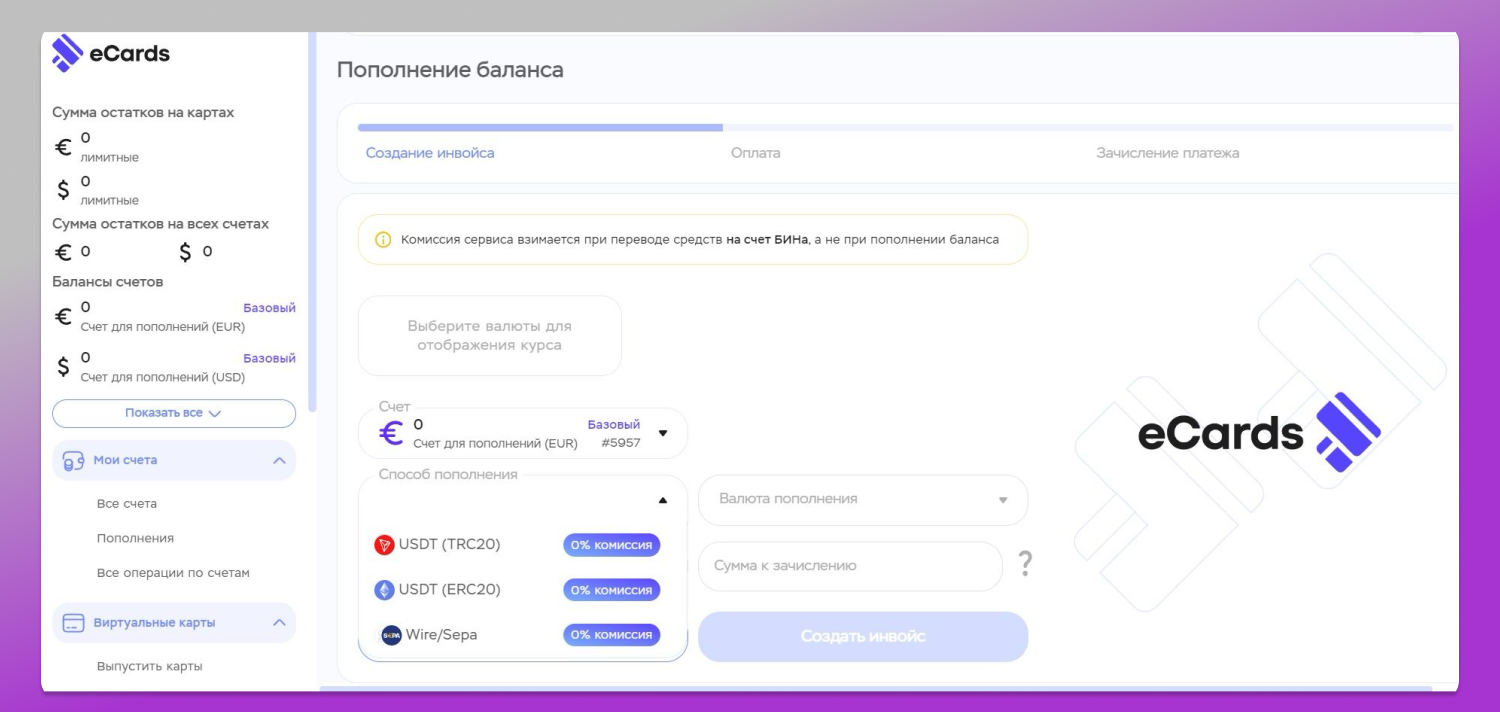The width and height of the screenshot is (1500, 712).
Task: Close the Способ пополнения dropdown arrow
Action: (x=662, y=500)
